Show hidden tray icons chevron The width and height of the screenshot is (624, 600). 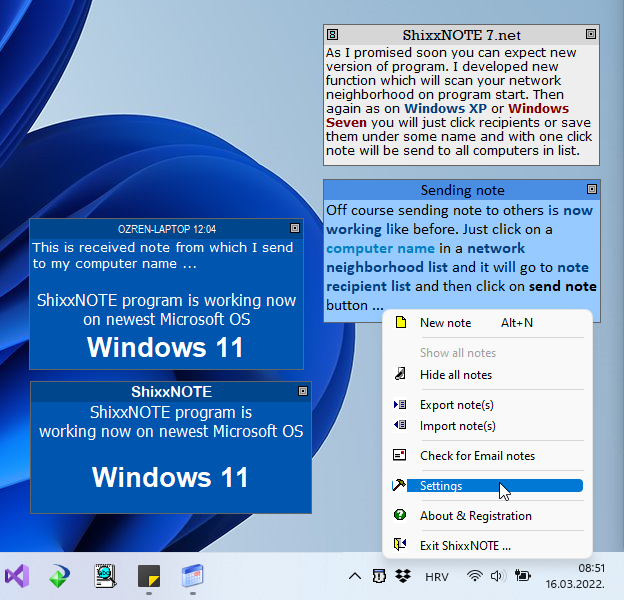coord(355,576)
